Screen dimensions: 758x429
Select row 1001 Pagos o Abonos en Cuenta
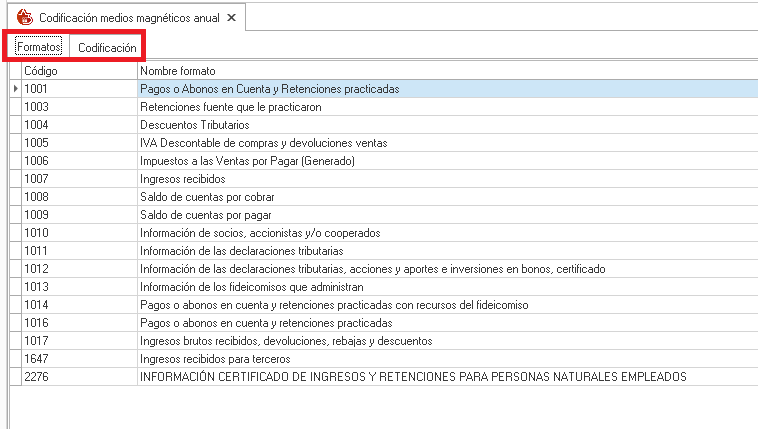[x=270, y=89]
